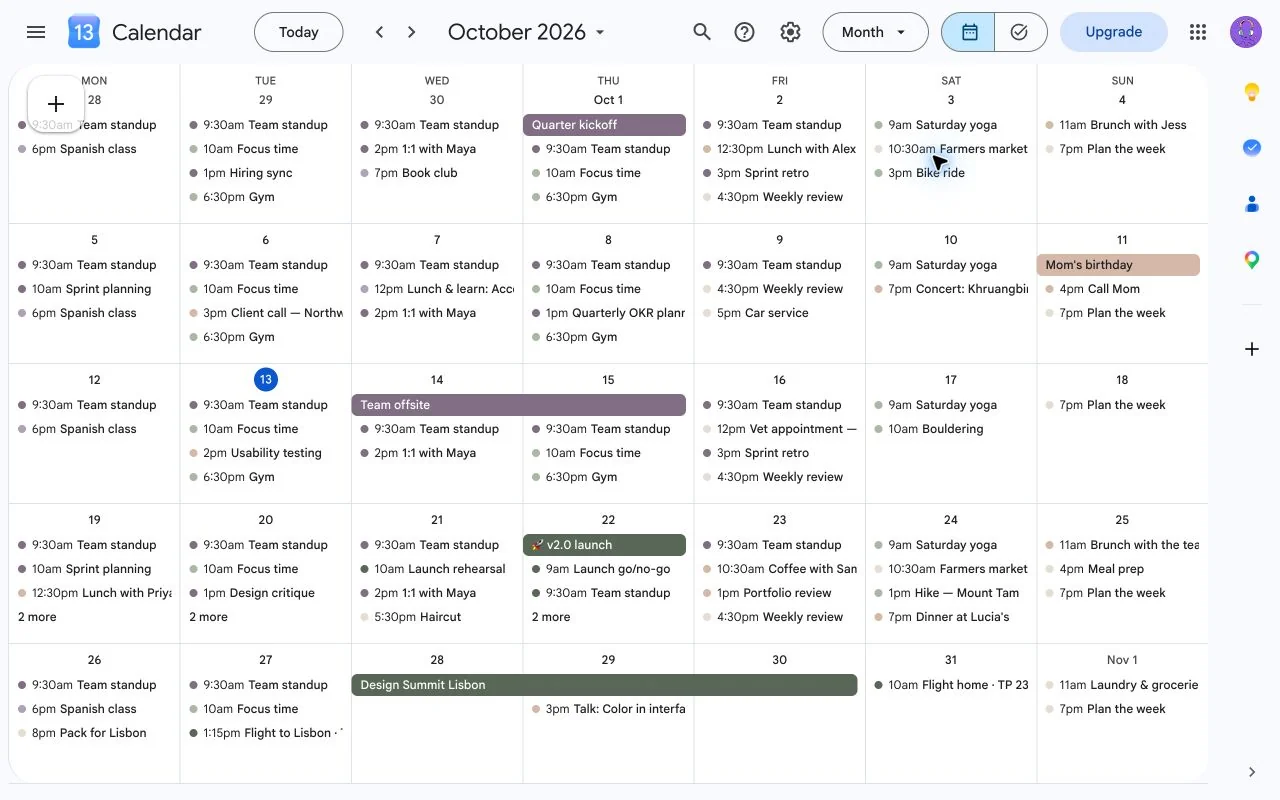Viewport: 1280px width, 800px height.
Task: Open the Settings gear icon
Action: (790, 32)
